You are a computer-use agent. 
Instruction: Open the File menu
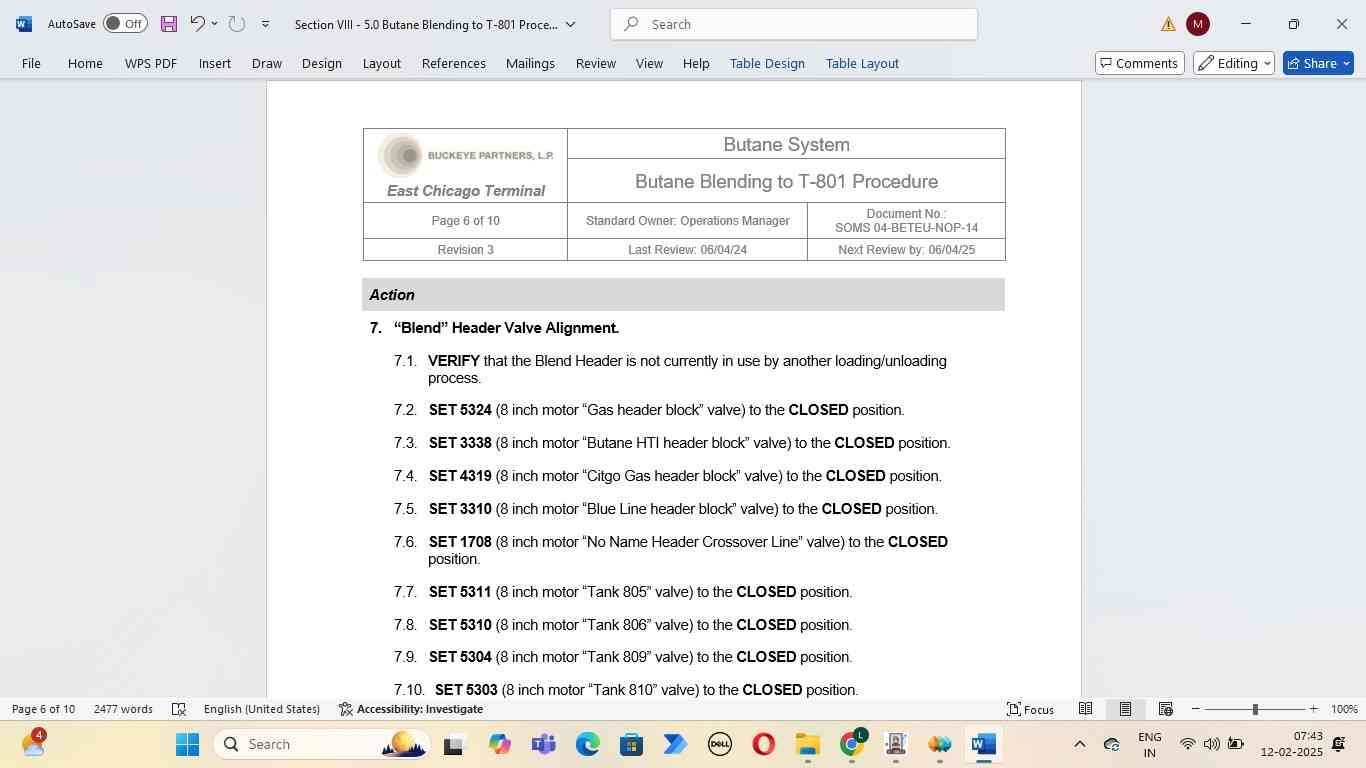(31, 63)
